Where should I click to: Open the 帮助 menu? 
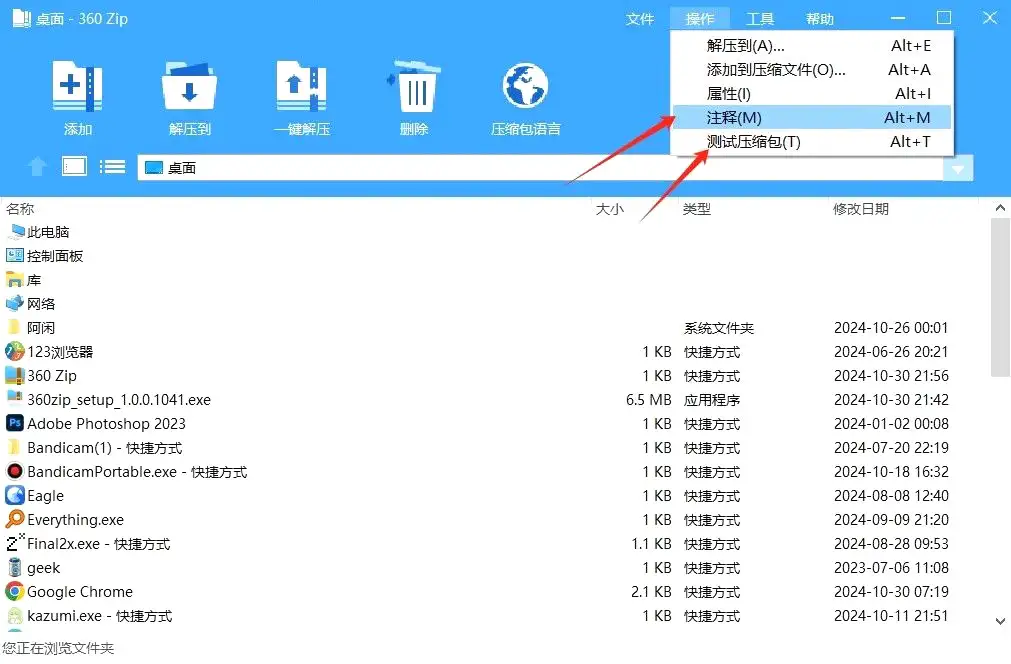coord(820,19)
